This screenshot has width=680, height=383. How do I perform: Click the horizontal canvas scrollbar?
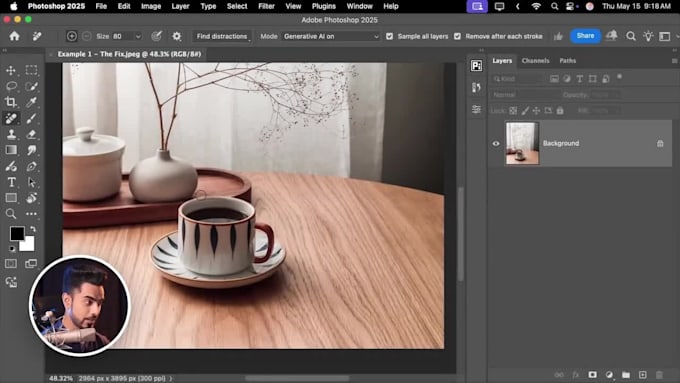(297, 378)
